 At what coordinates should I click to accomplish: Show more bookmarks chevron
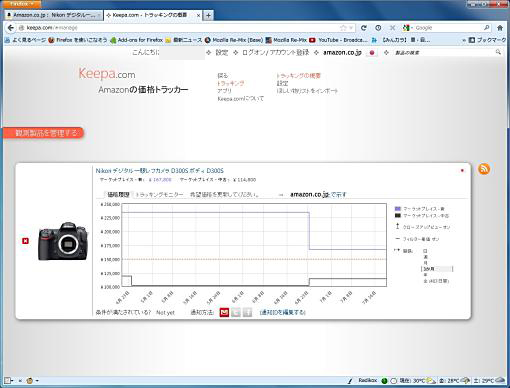(464, 40)
